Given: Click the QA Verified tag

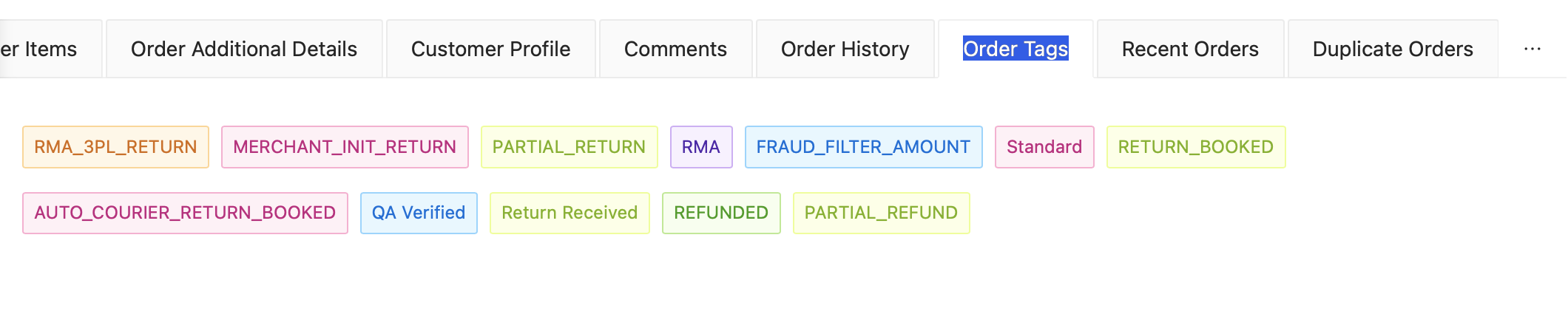Looking at the screenshot, I should 419,213.
